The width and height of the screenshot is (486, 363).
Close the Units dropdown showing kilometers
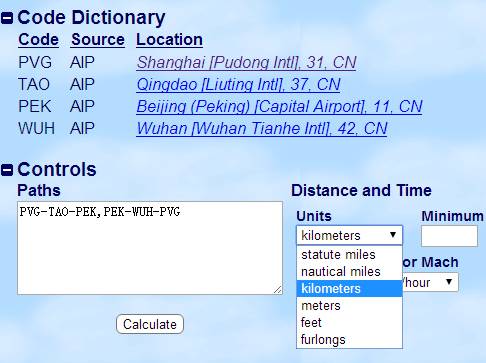coord(349,235)
